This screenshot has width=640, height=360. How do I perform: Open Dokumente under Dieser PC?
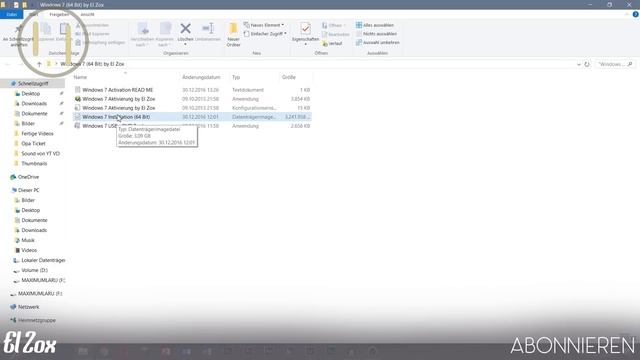[x=34, y=220]
